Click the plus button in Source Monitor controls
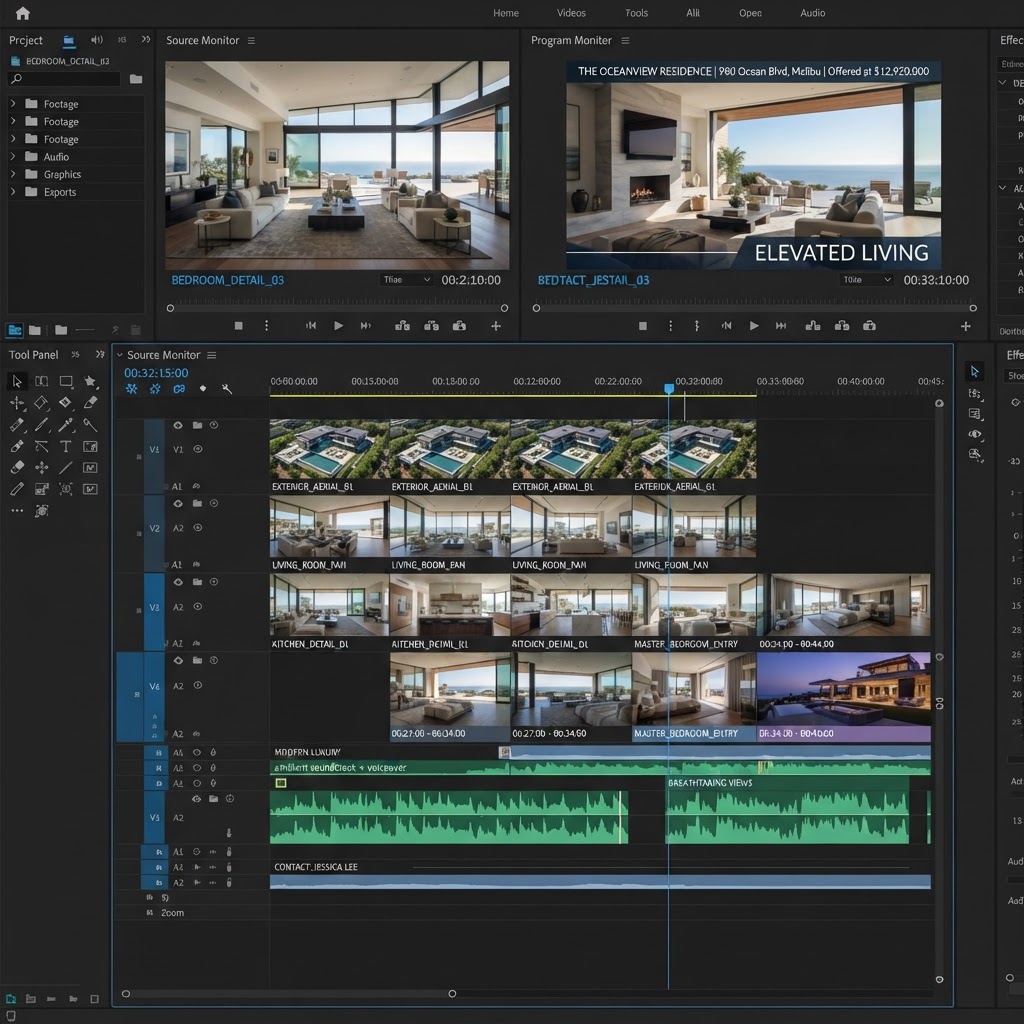The height and width of the screenshot is (1024, 1024). coord(496,325)
